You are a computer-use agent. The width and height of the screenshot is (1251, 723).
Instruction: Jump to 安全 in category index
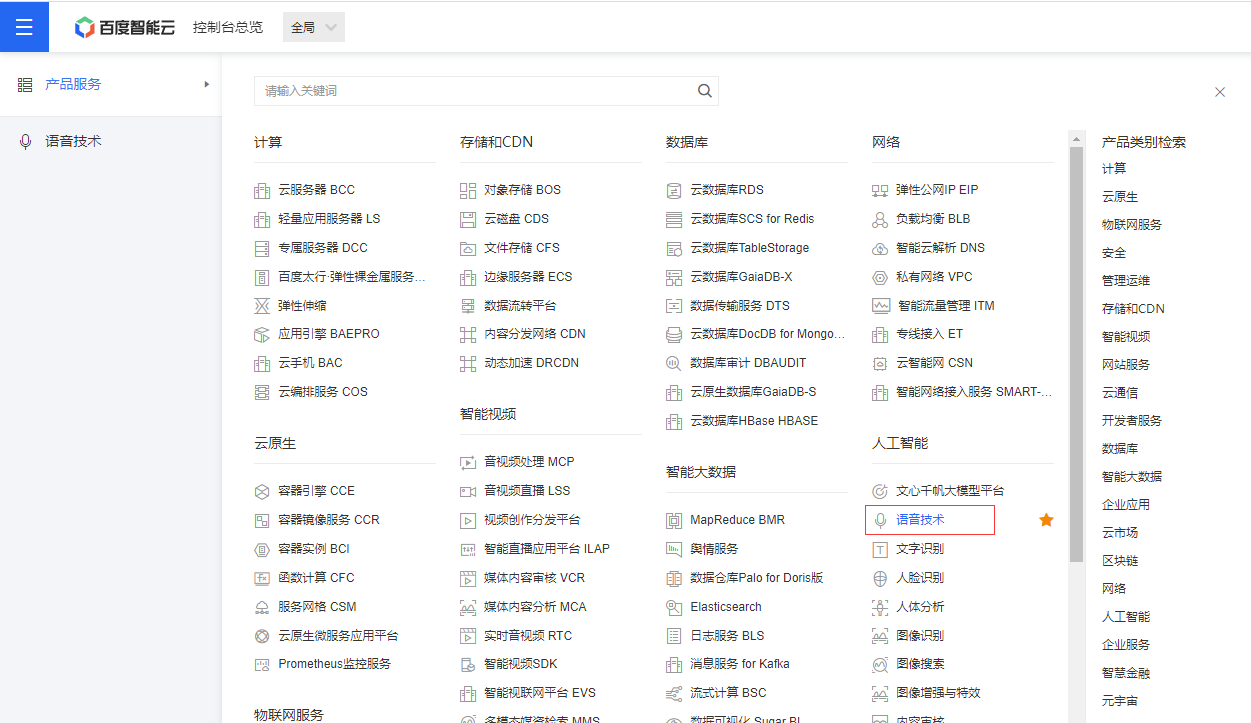(1114, 253)
